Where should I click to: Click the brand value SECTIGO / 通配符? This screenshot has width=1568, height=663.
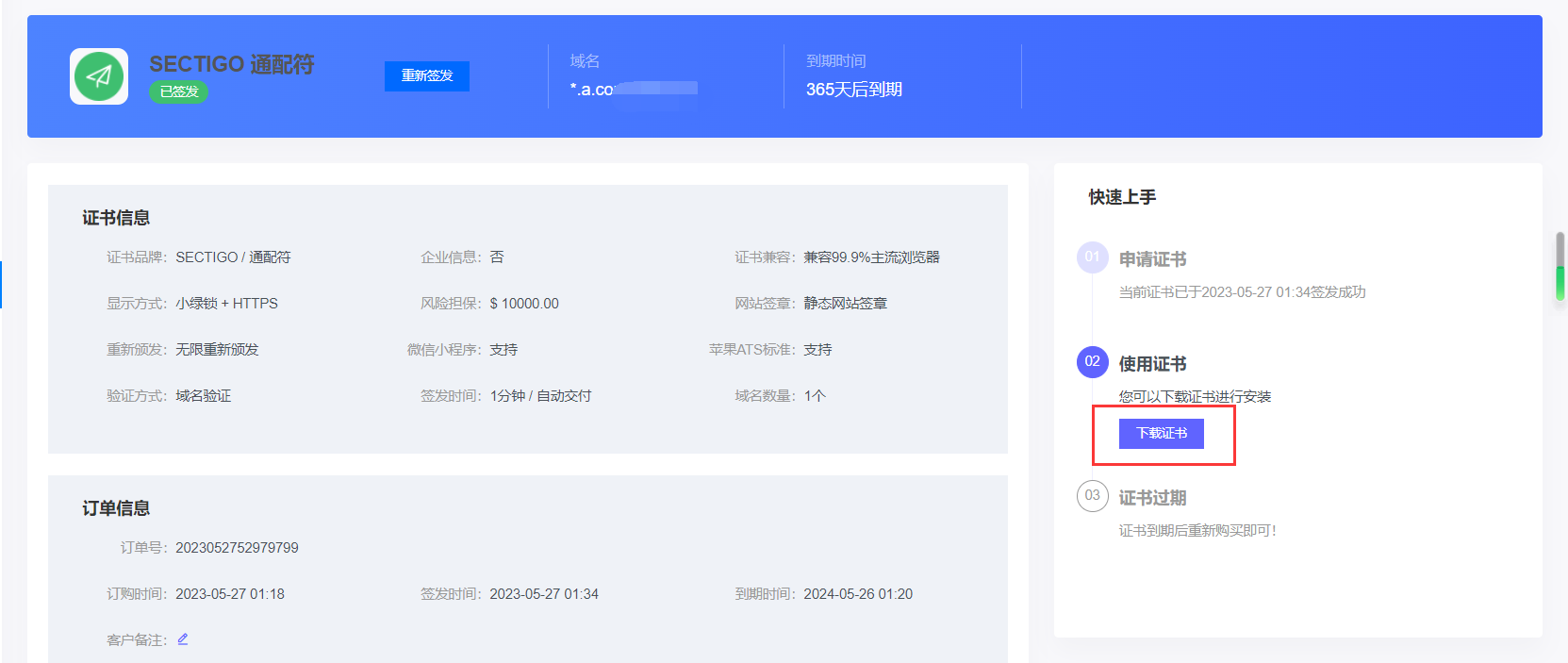click(233, 257)
